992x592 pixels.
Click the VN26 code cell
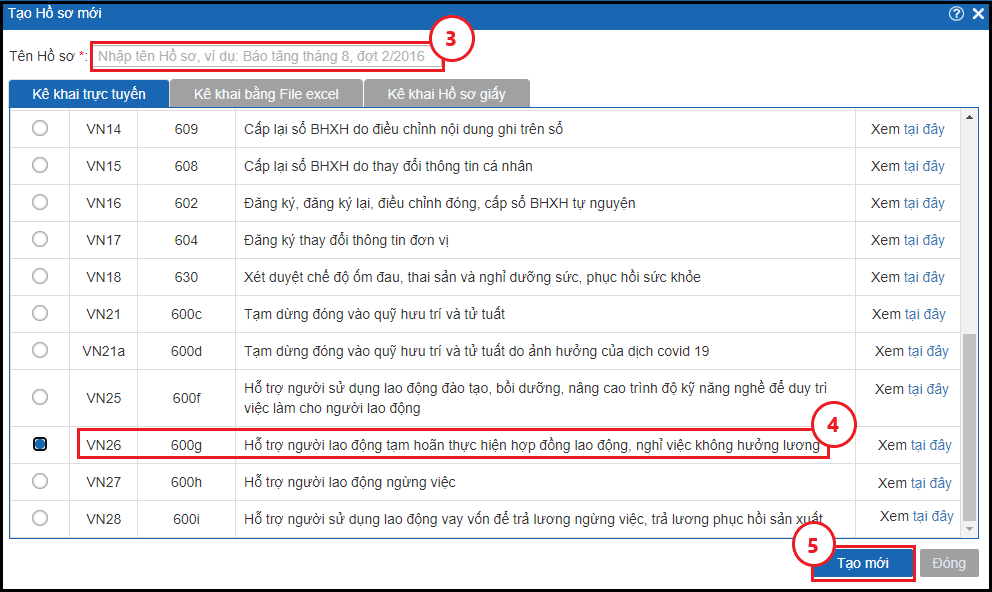104,445
